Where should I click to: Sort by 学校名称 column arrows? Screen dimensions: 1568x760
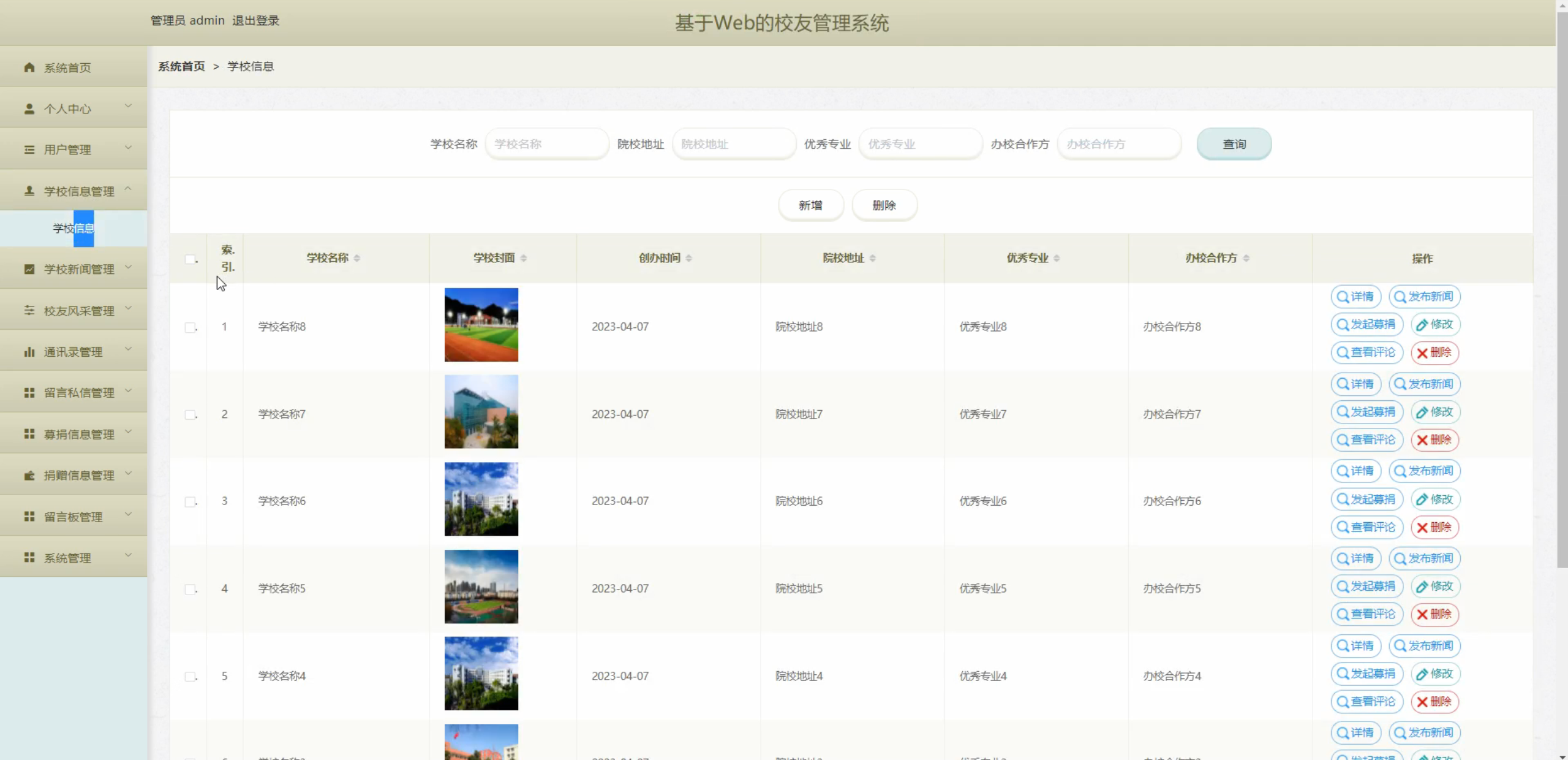tap(357, 258)
